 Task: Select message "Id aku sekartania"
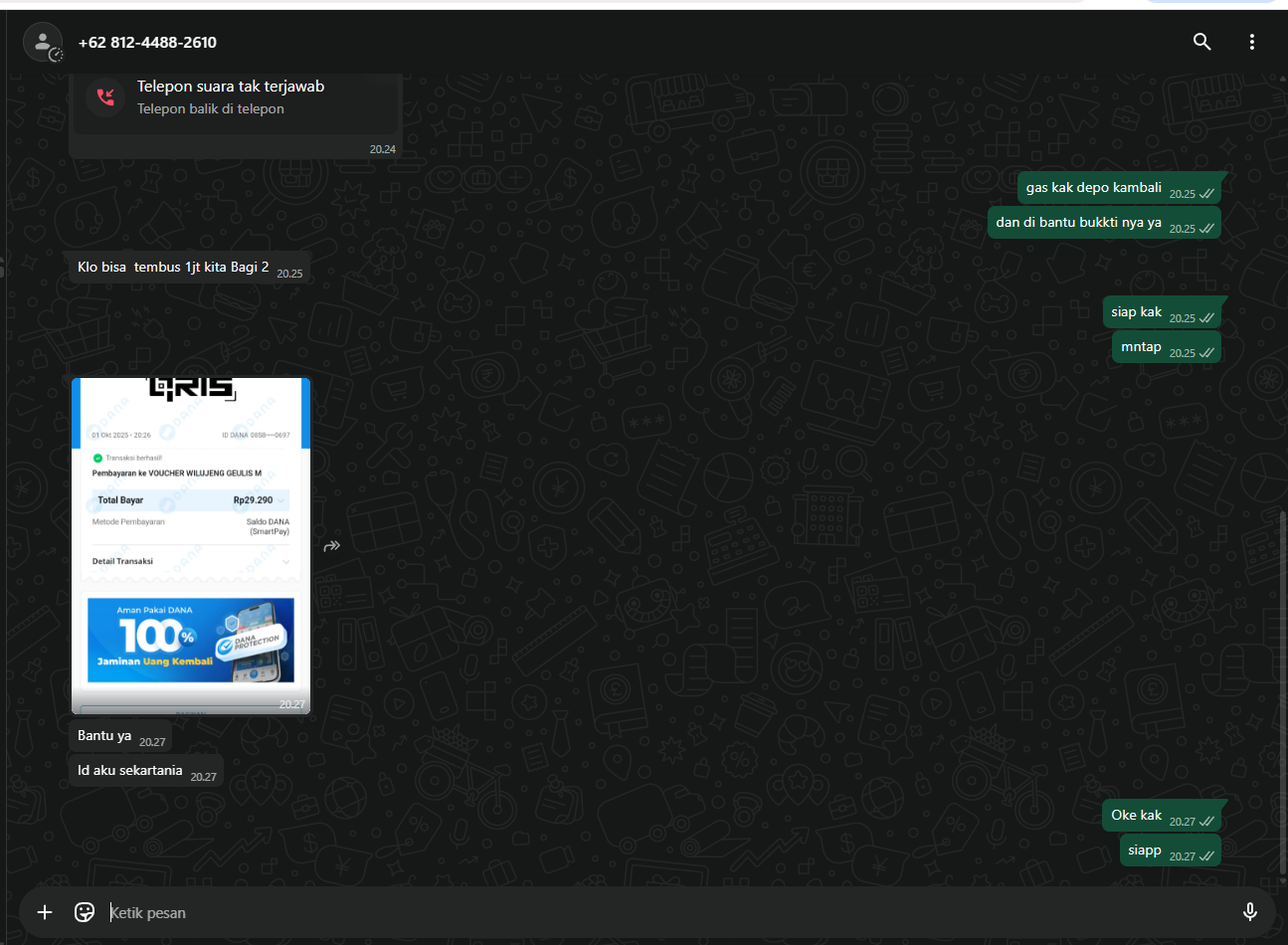tap(146, 771)
